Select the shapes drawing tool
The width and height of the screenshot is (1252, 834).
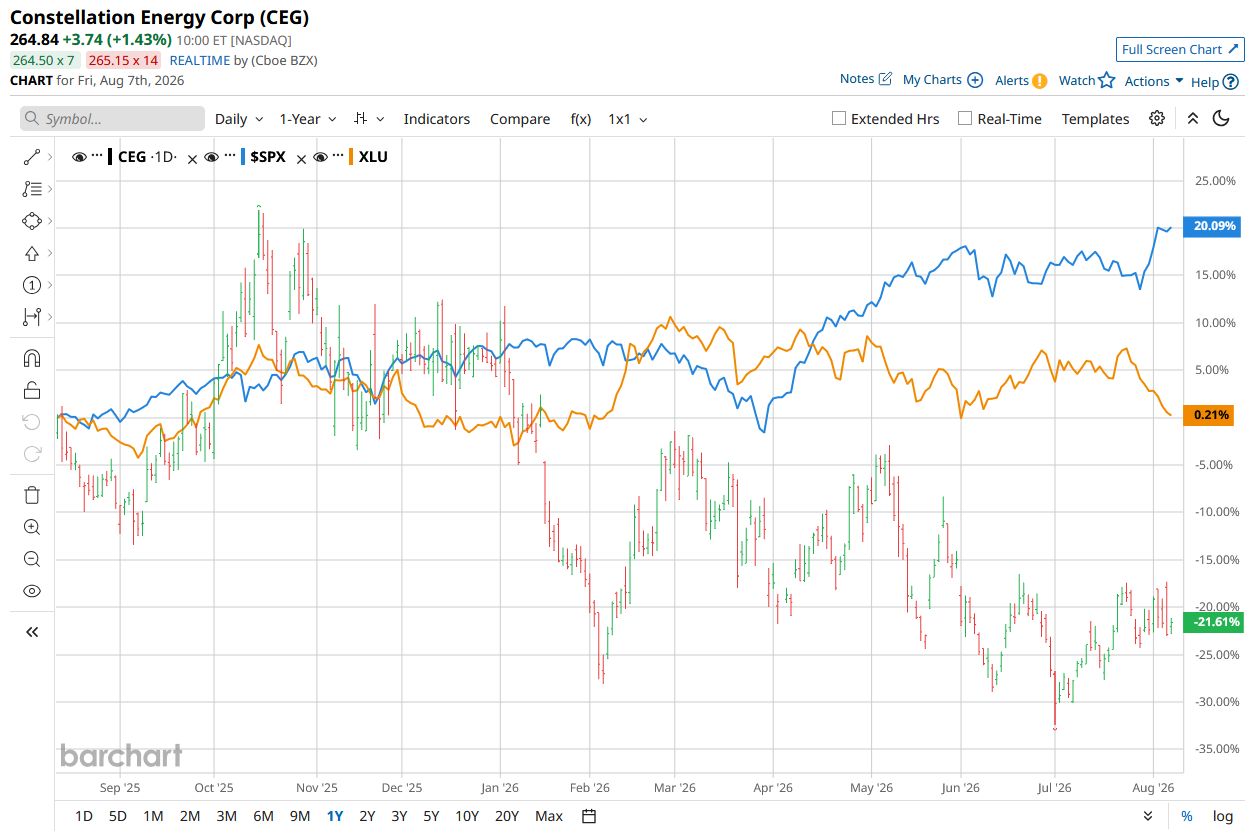(31, 221)
